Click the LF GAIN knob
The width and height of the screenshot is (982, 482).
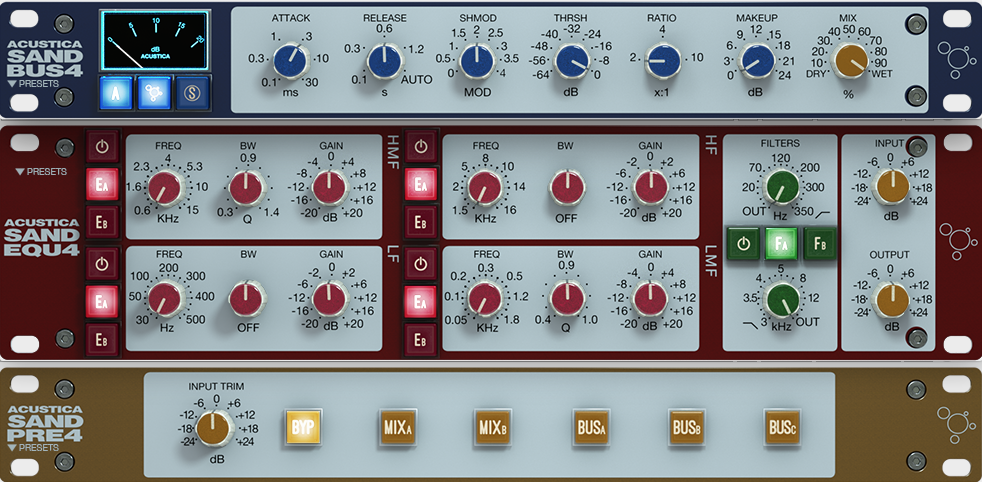pos(329,299)
